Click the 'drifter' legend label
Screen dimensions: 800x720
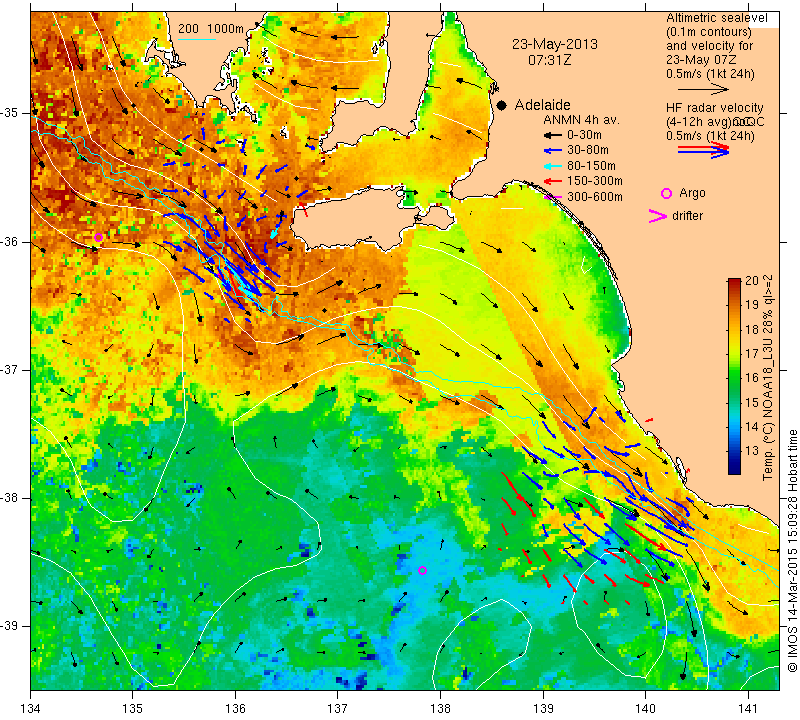point(687,216)
